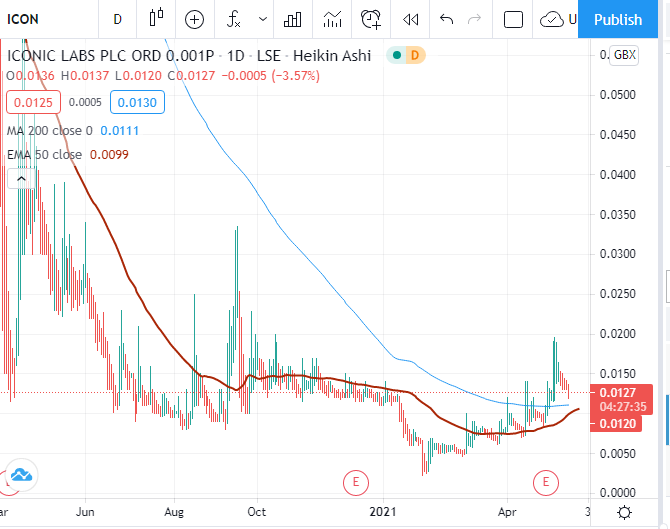Open chart settings gear icon
Image resolution: width=670 pixels, height=529 pixels.
[x=624, y=512]
